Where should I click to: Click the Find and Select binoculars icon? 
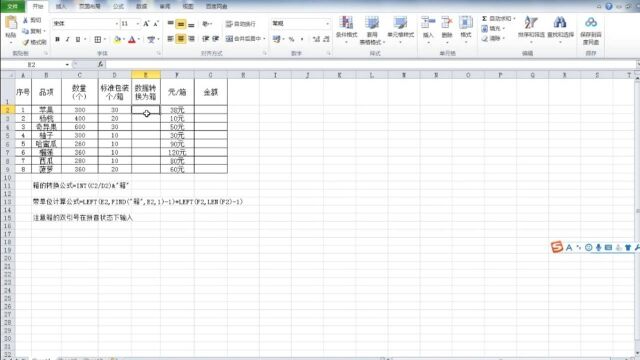[x=560, y=23]
